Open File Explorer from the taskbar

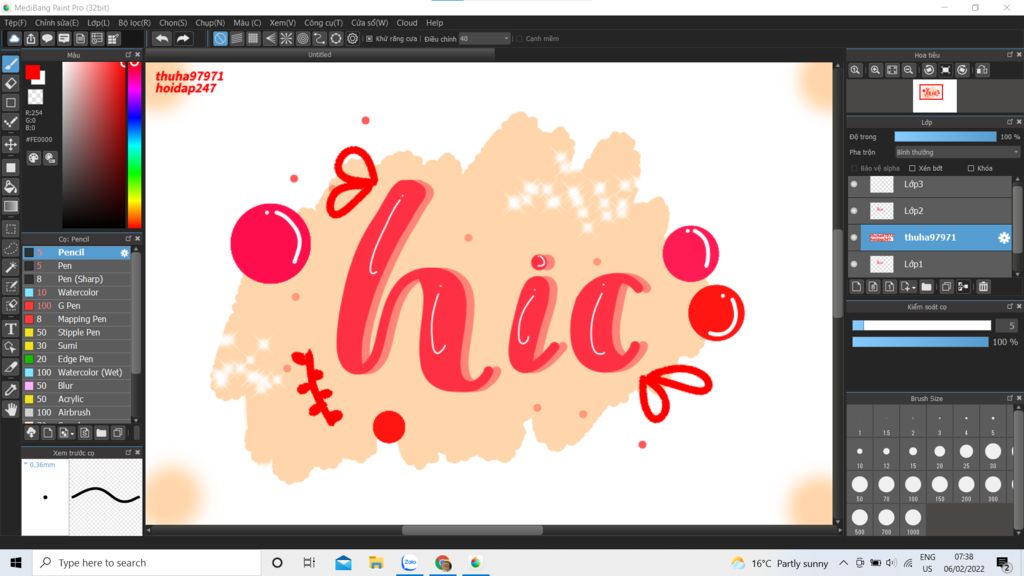[376, 563]
